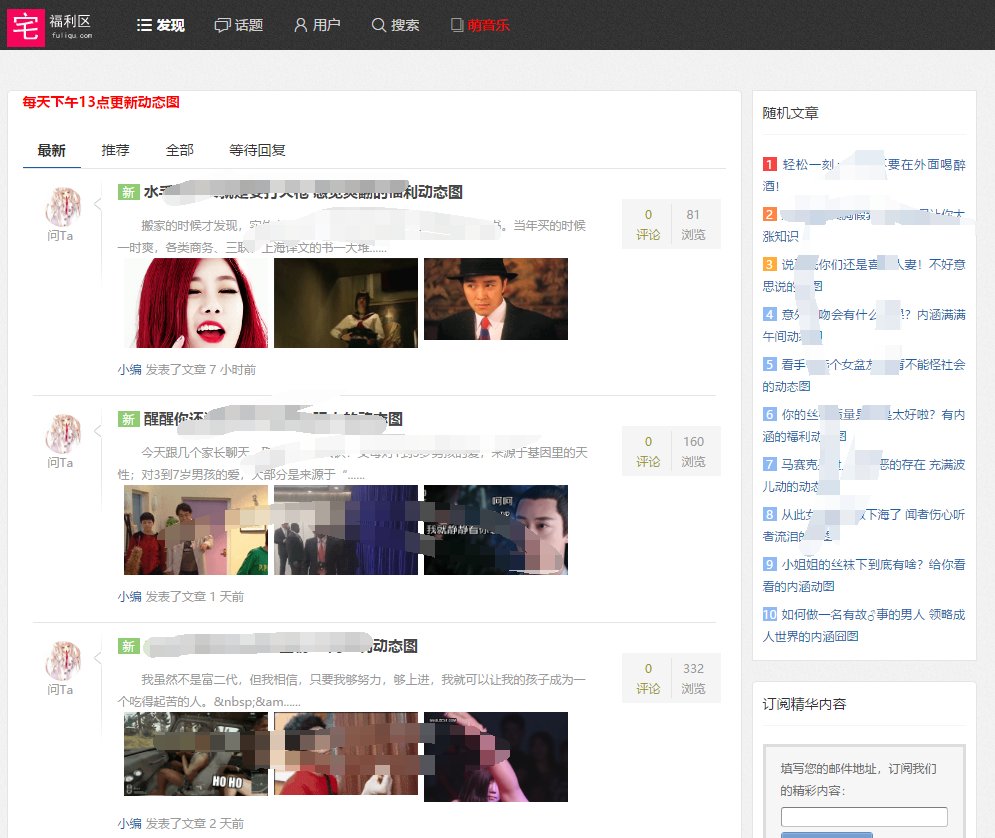Viewport: 995px width, 838px height.
Task: Click the red-haired woman thumbnail
Action: (x=196, y=303)
